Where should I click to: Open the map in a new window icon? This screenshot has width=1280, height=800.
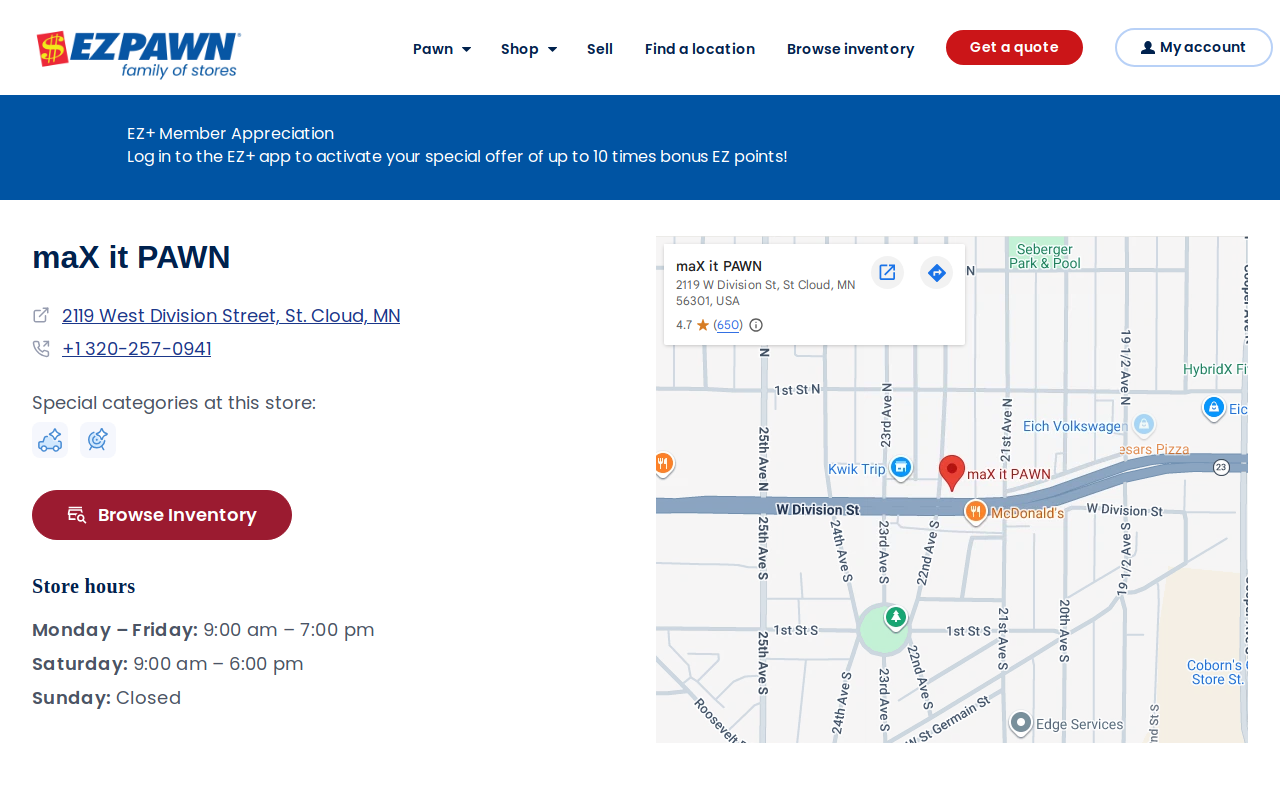pos(887,272)
